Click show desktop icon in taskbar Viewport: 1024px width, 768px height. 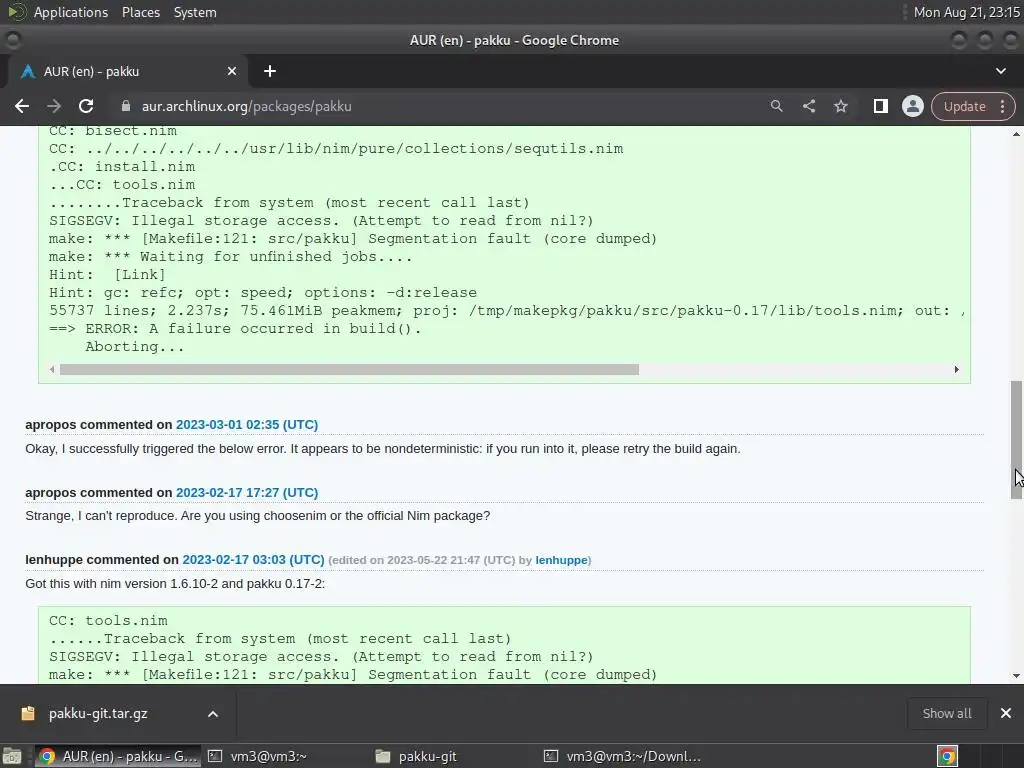(12, 756)
